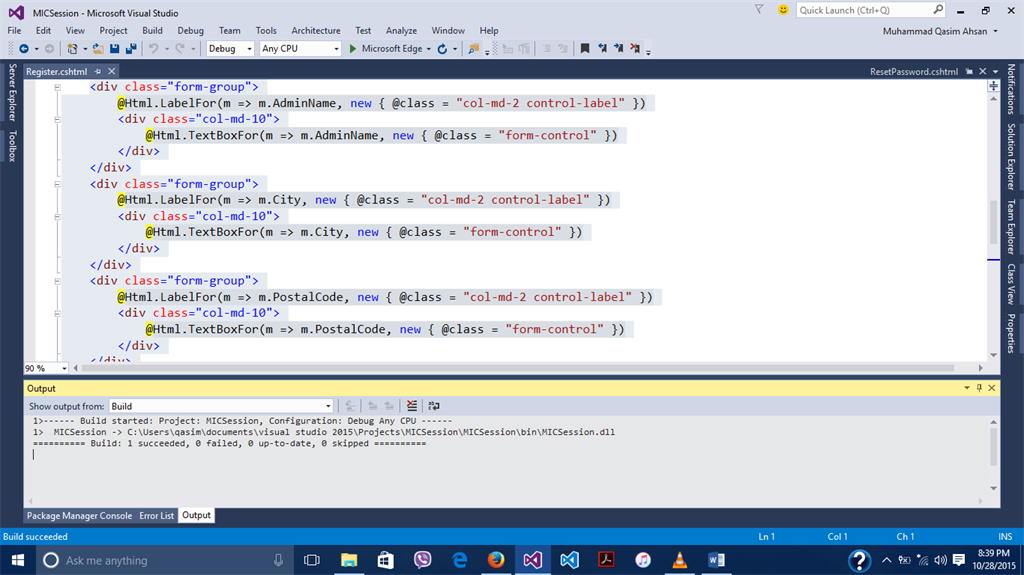Click the feedback smiley face icon
Viewport: 1024px width, 575px height.
(x=782, y=10)
